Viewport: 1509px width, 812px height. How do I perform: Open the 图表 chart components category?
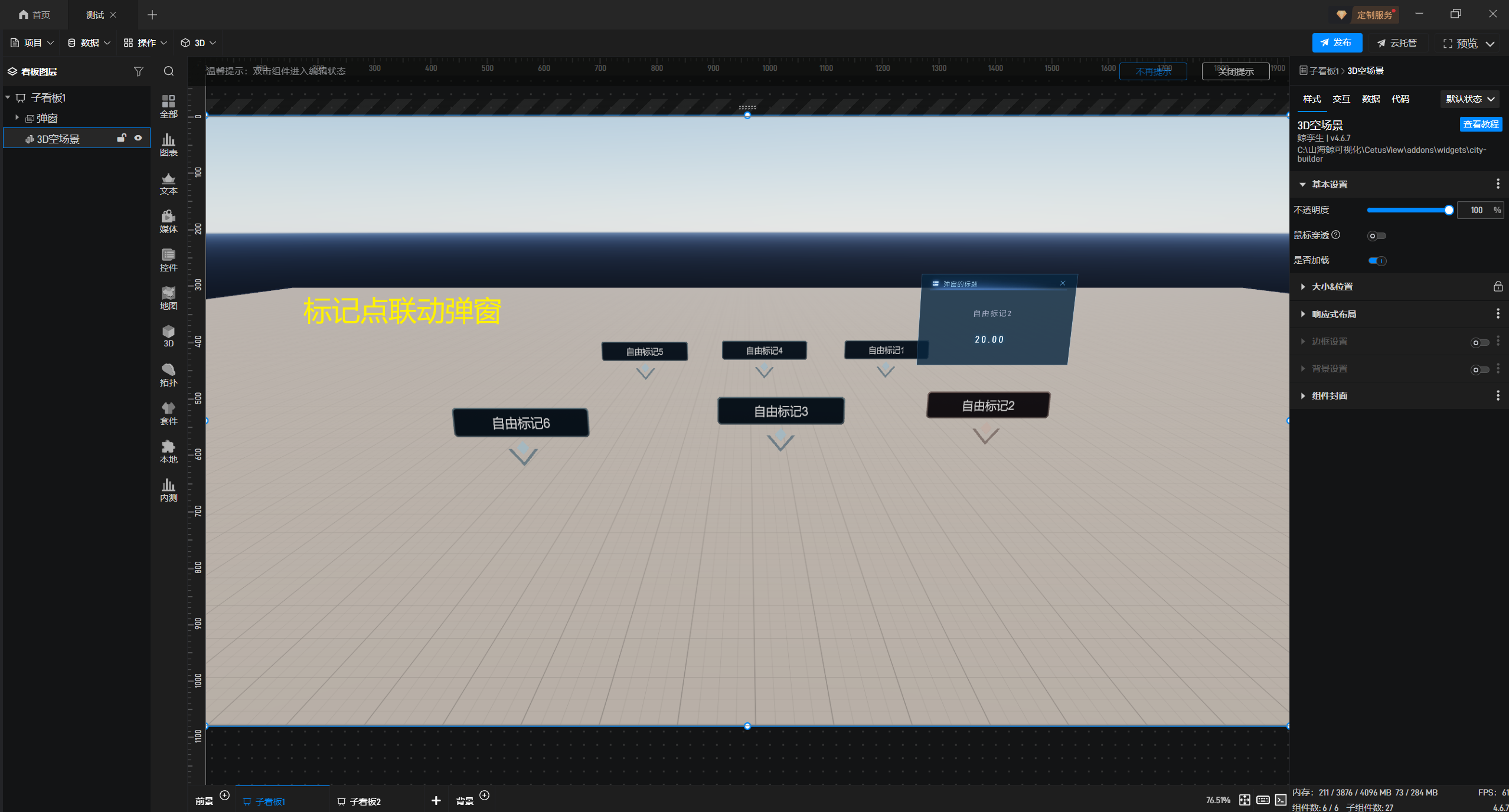(168, 145)
